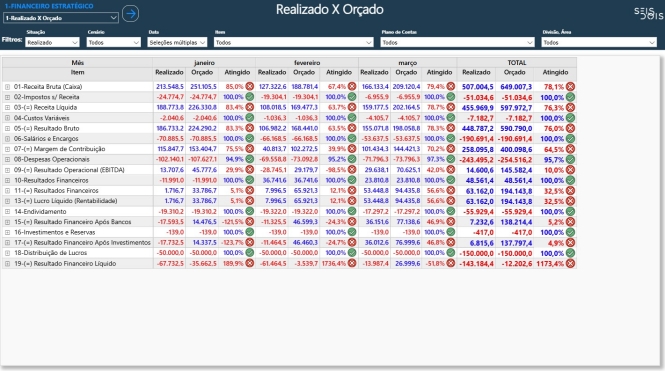
Task: Click red X icon for Receita Bruta total
Action: coord(570,86)
